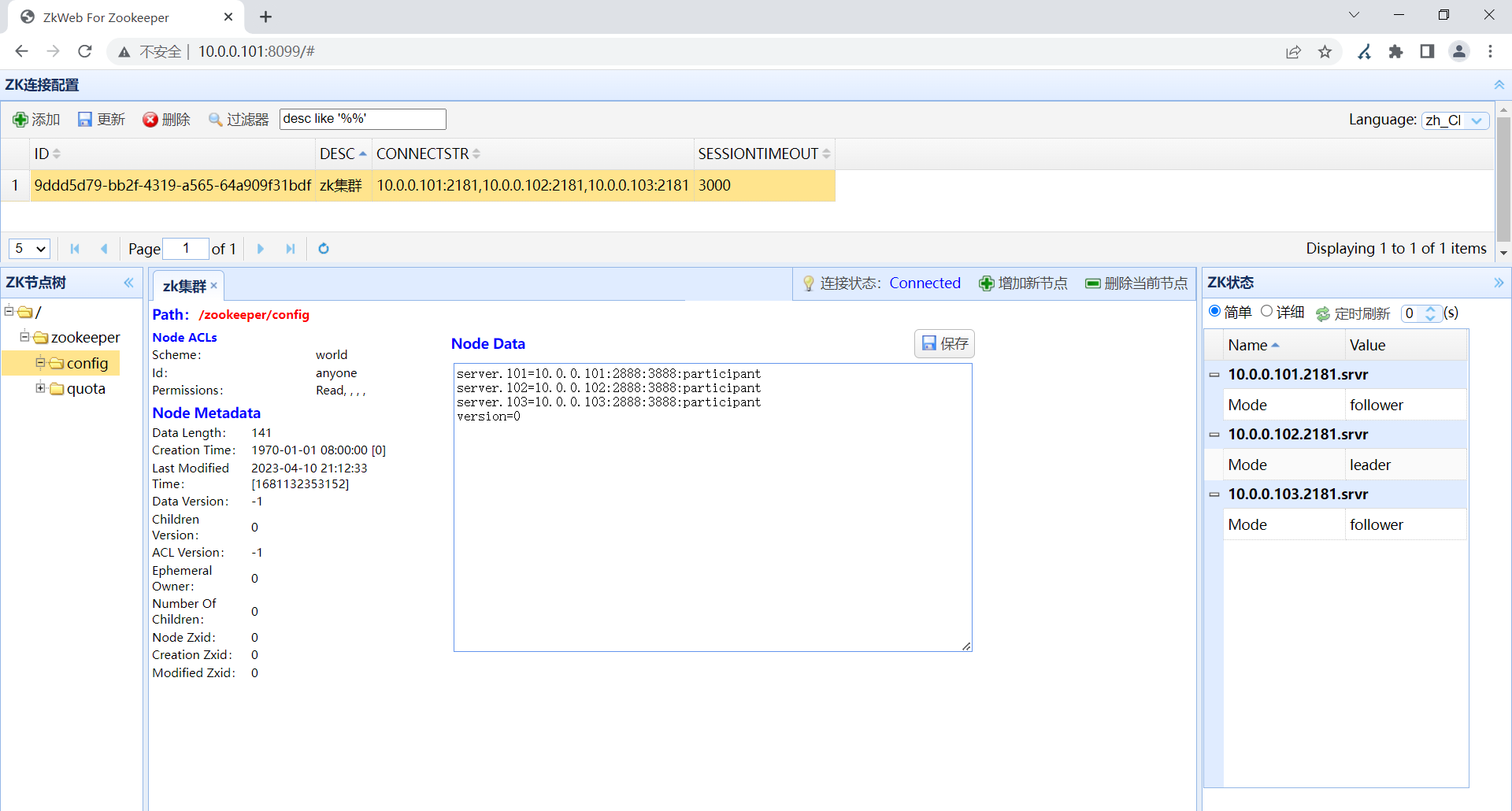
Task: Expand the quota tree node
Action: (40, 387)
